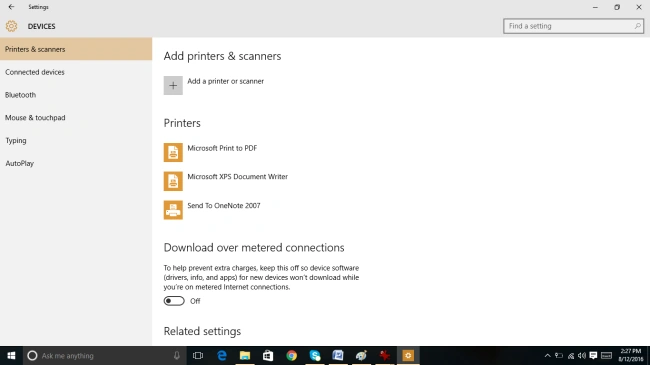Go to Mouse & touchpad settings
The height and width of the screenshot is (365, 650).
76,118
